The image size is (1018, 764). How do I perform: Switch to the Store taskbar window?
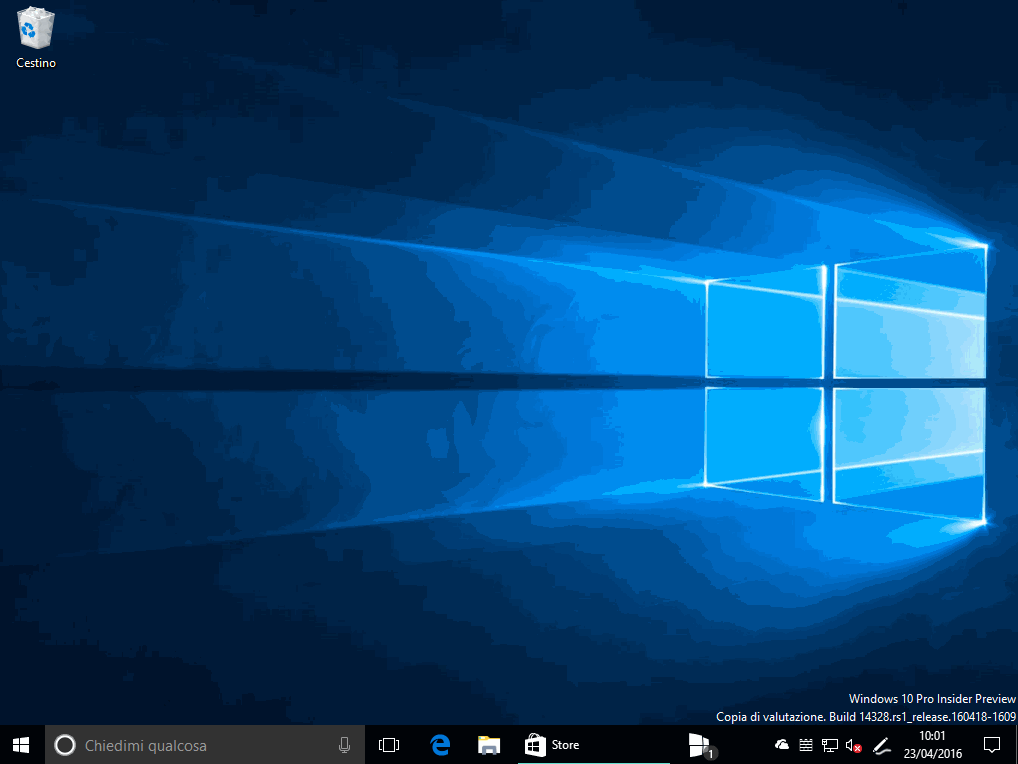click(593, 745)
